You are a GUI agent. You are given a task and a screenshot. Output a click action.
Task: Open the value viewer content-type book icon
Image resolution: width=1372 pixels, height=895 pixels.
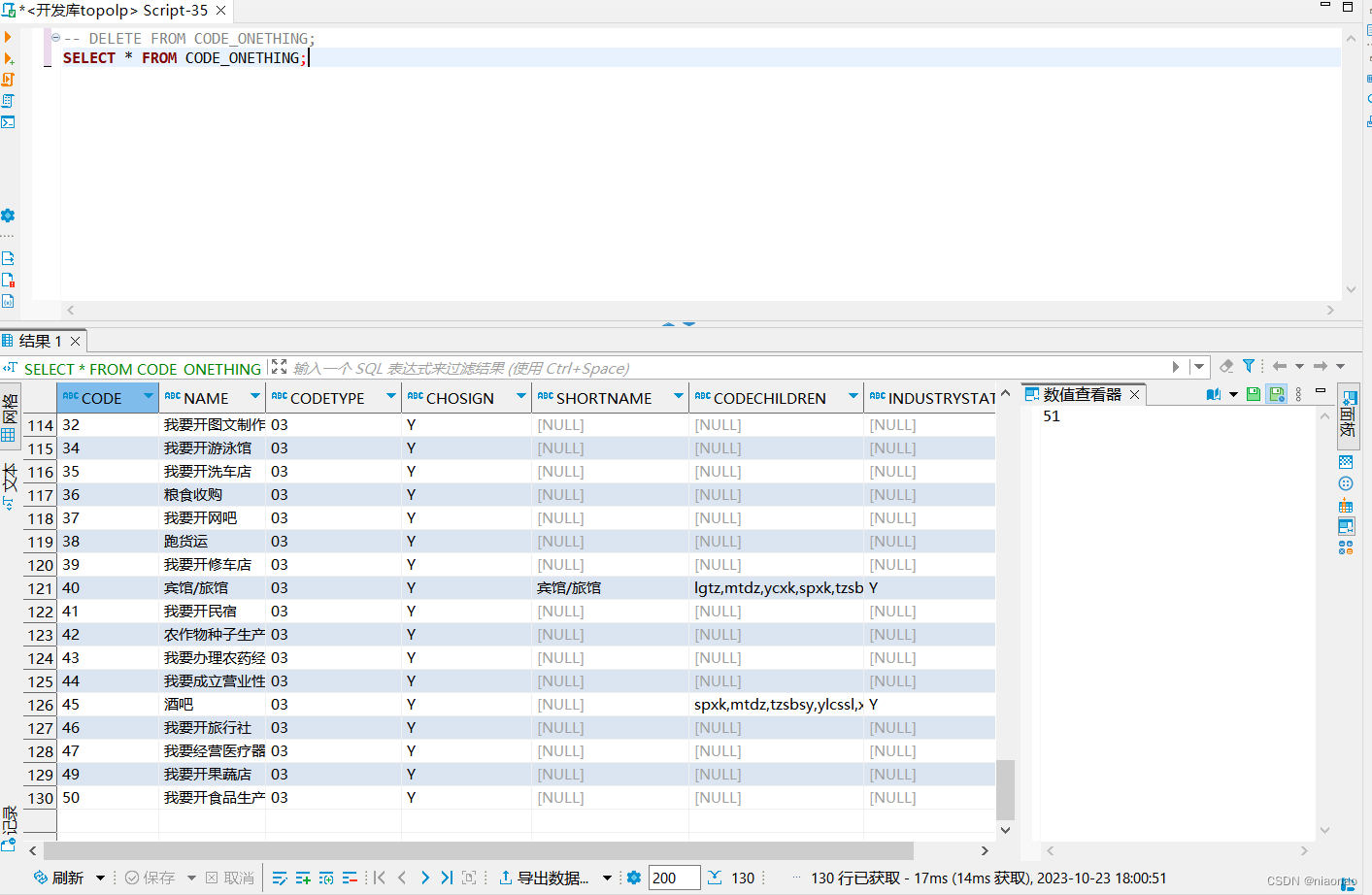[x=1214, y=394]
